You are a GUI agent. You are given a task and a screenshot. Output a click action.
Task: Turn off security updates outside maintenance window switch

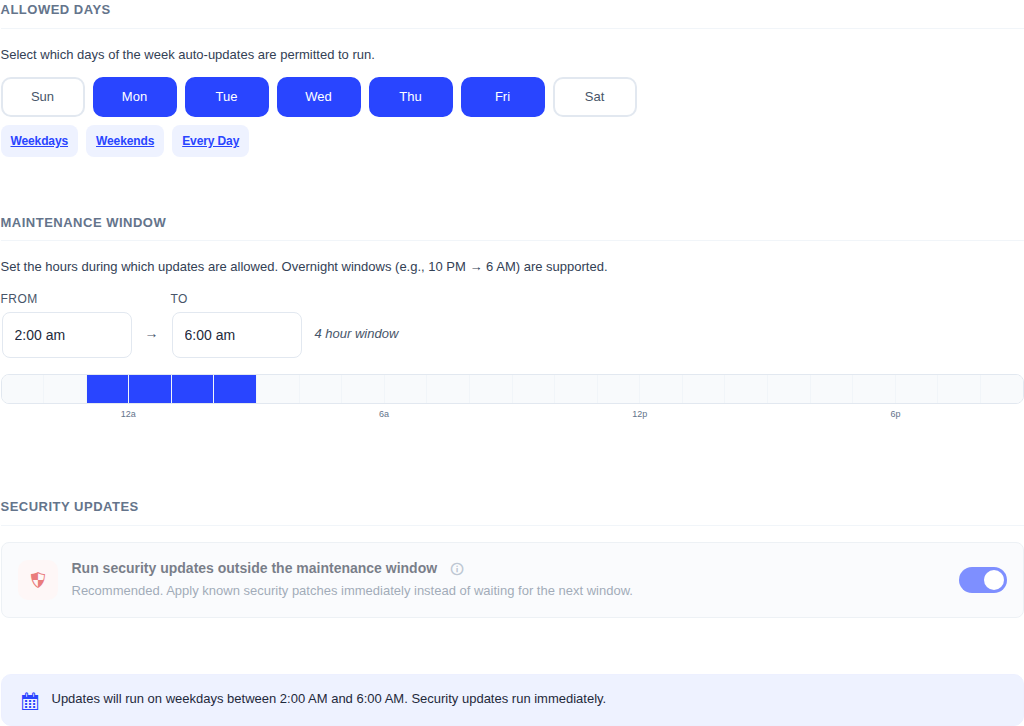pos(982,580)
